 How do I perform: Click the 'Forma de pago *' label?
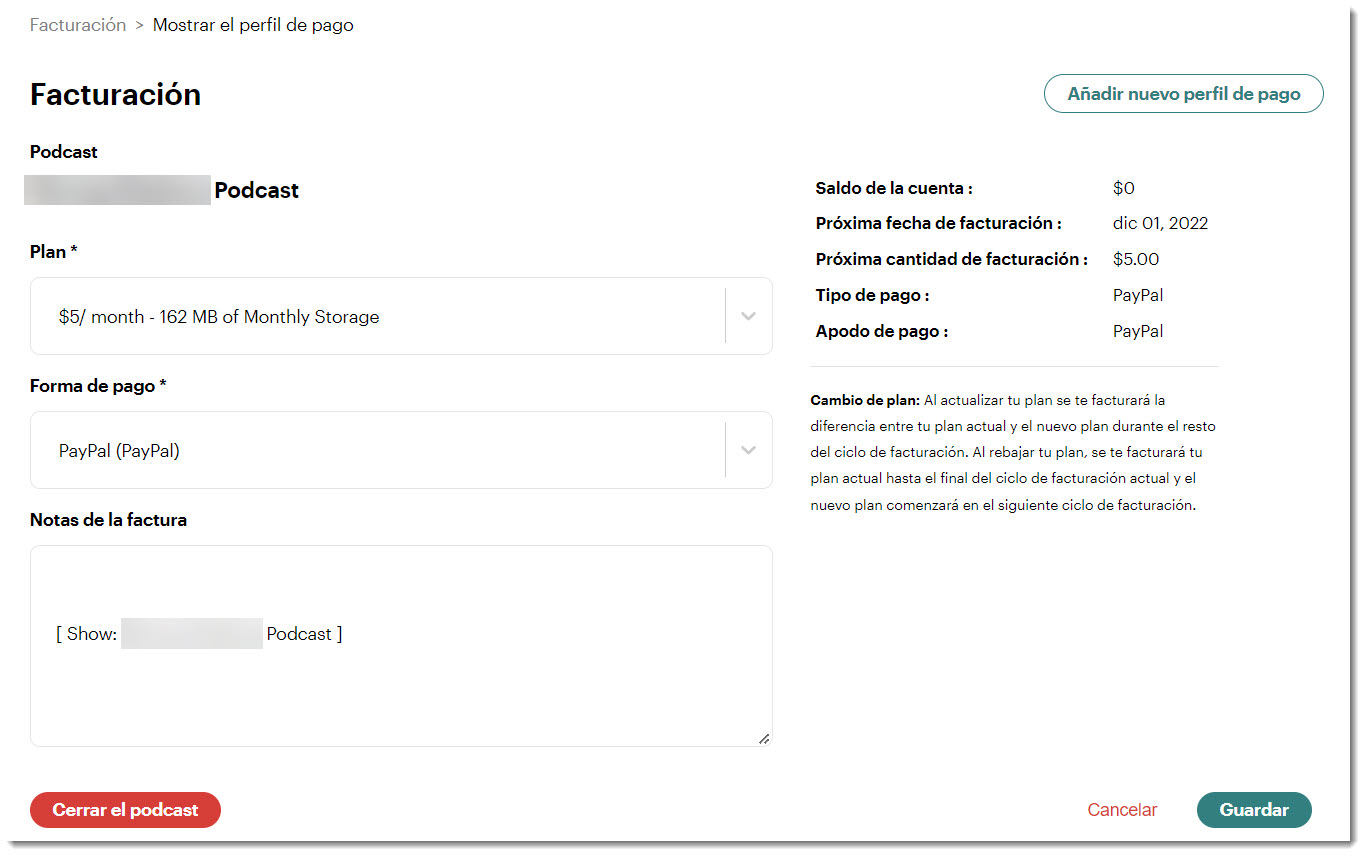tap(98, 386)
